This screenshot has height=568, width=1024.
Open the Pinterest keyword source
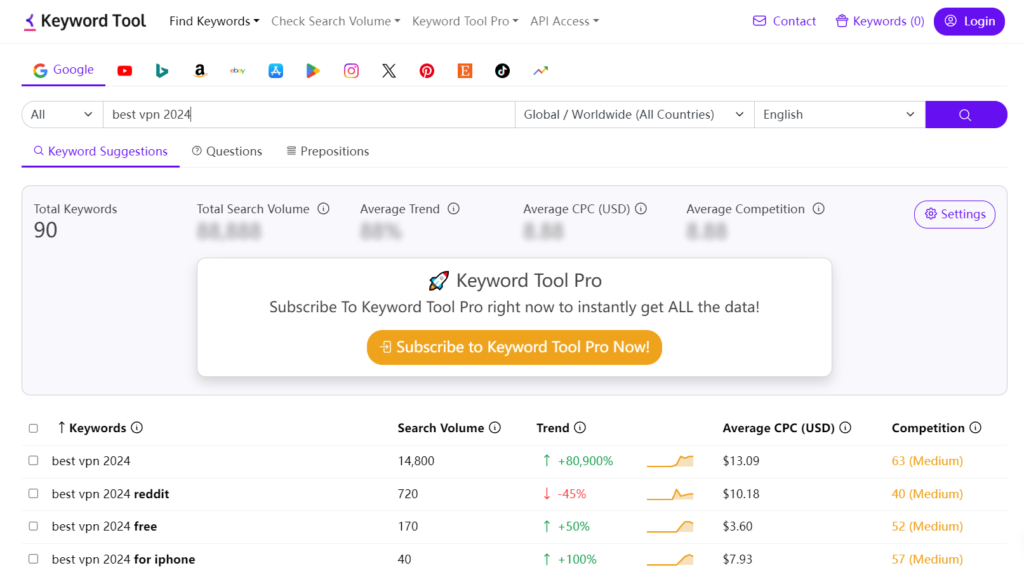point(427,71)
